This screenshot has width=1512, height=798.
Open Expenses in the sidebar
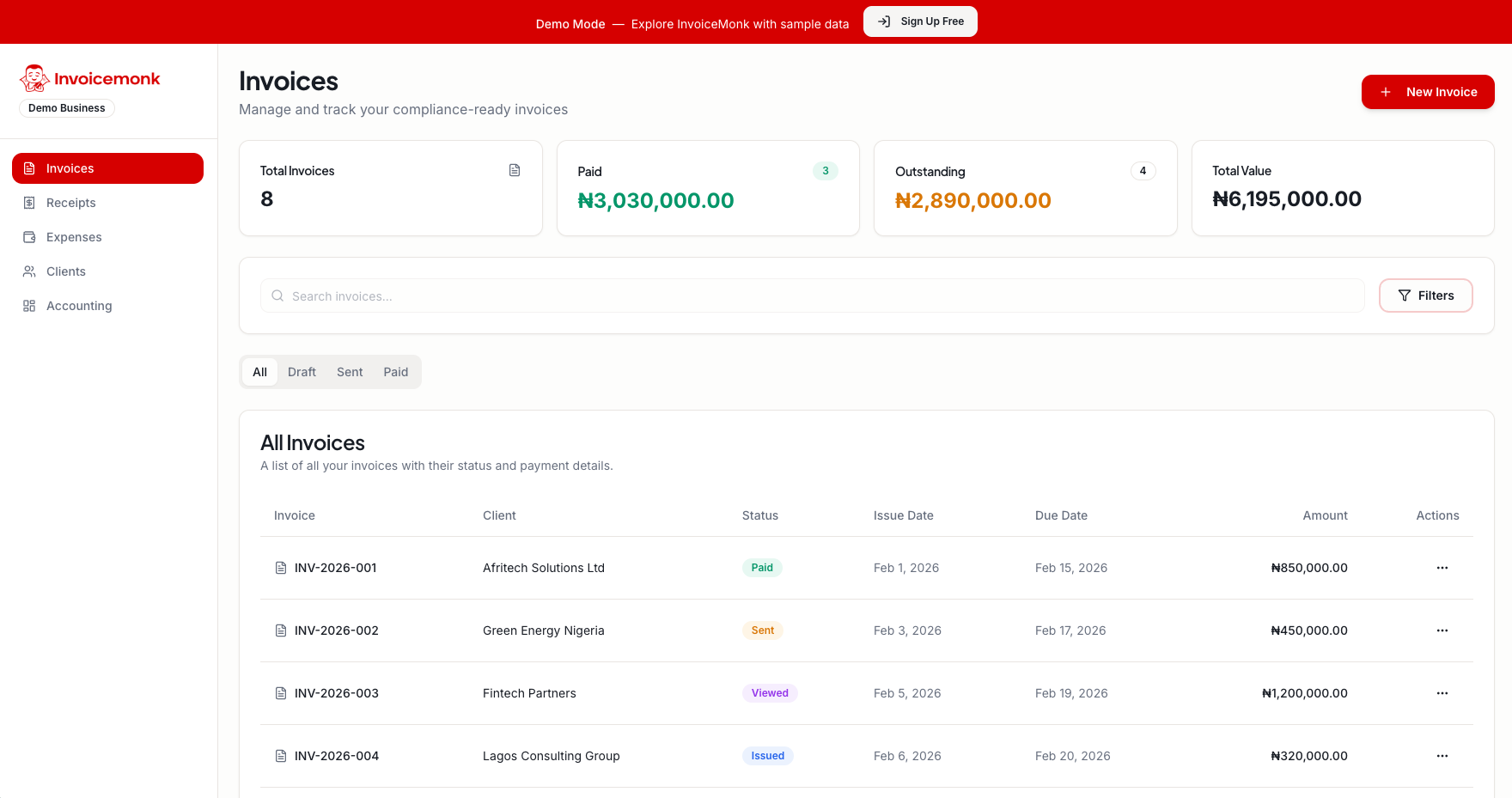(107, 237)
